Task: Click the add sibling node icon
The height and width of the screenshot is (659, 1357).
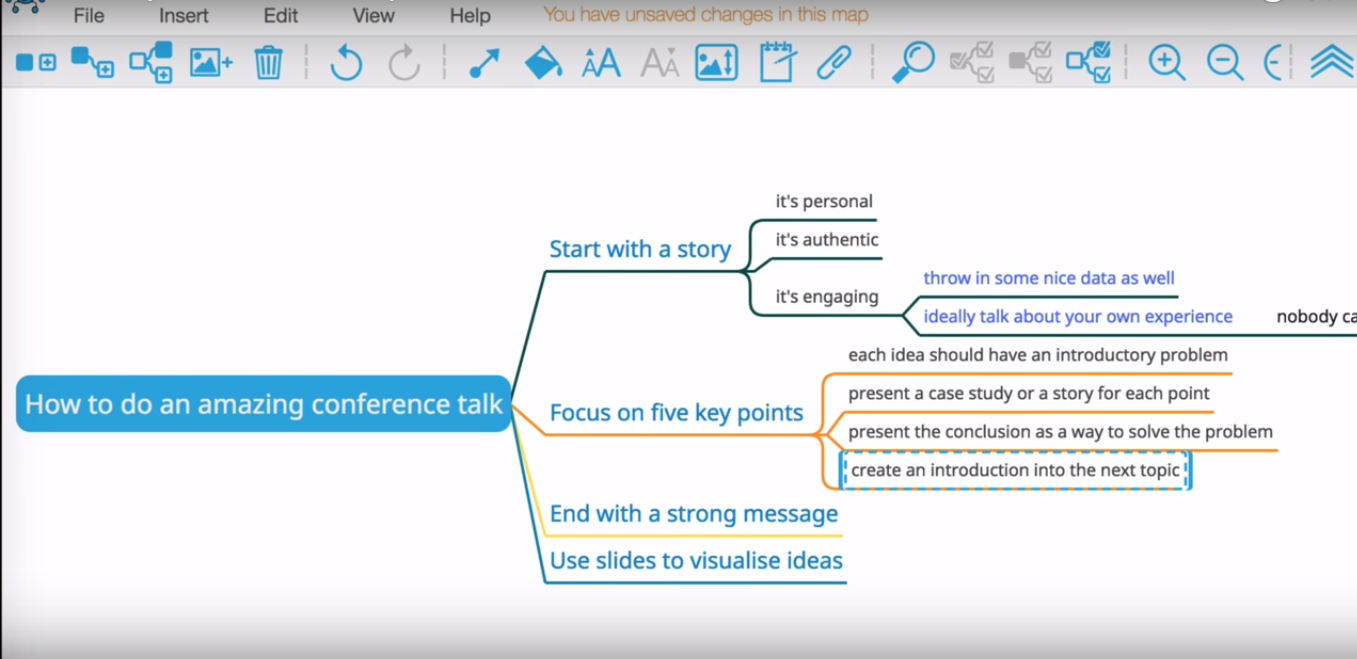Action: (36, 63)
